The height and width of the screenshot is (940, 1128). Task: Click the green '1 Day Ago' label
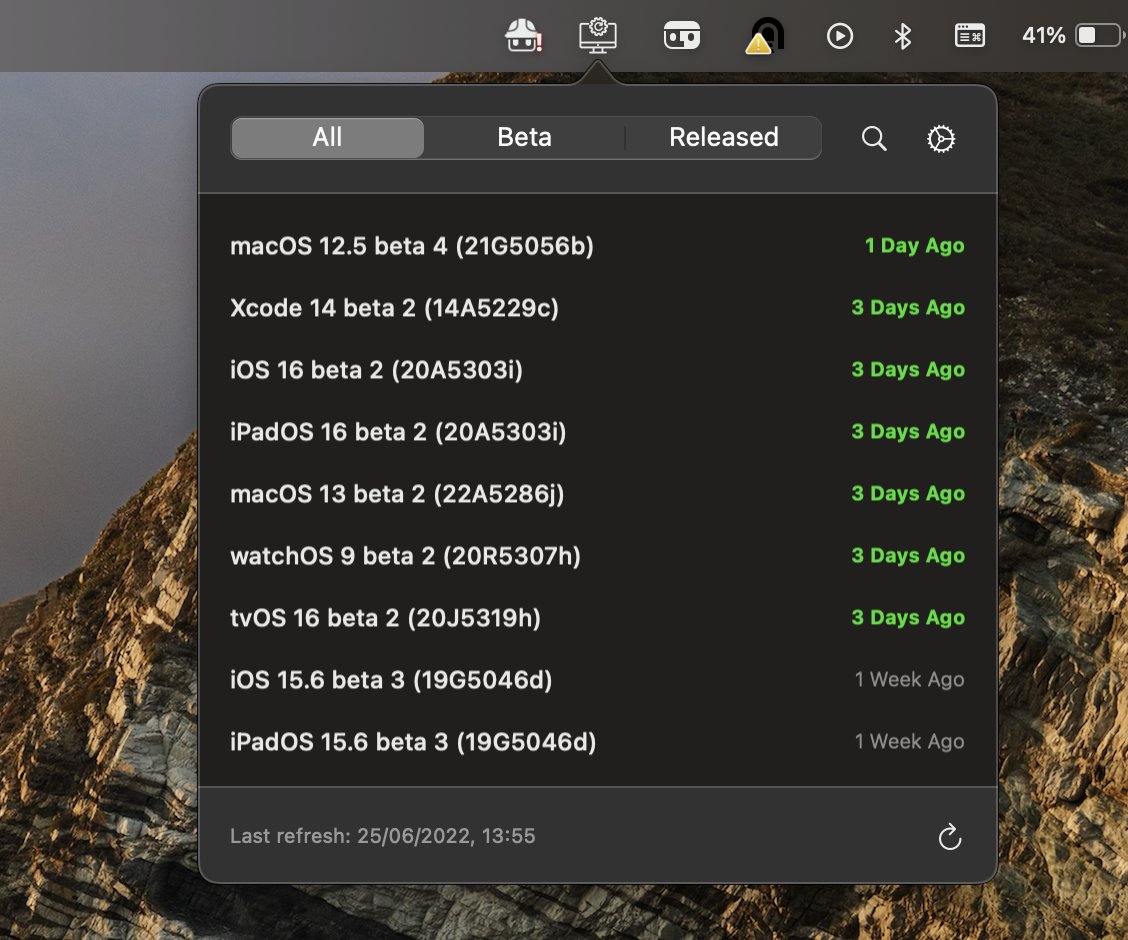914,246
